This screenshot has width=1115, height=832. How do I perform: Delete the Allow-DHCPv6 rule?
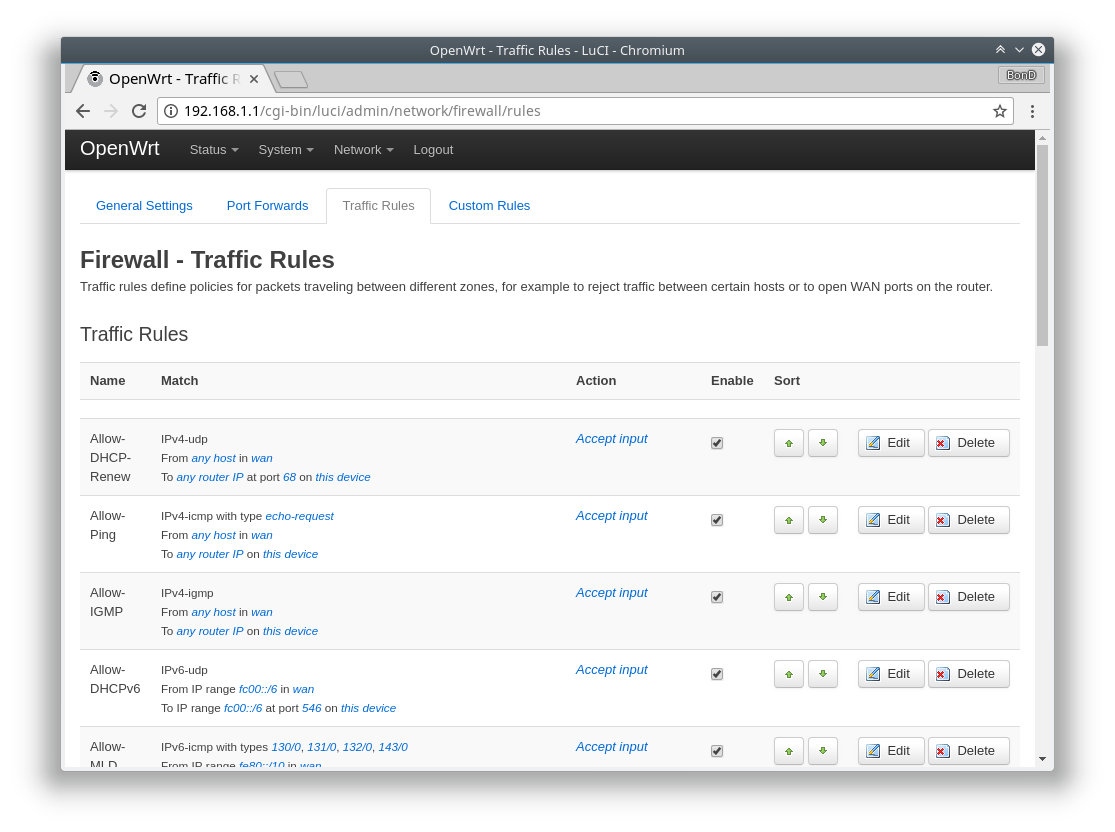[968, 674]
